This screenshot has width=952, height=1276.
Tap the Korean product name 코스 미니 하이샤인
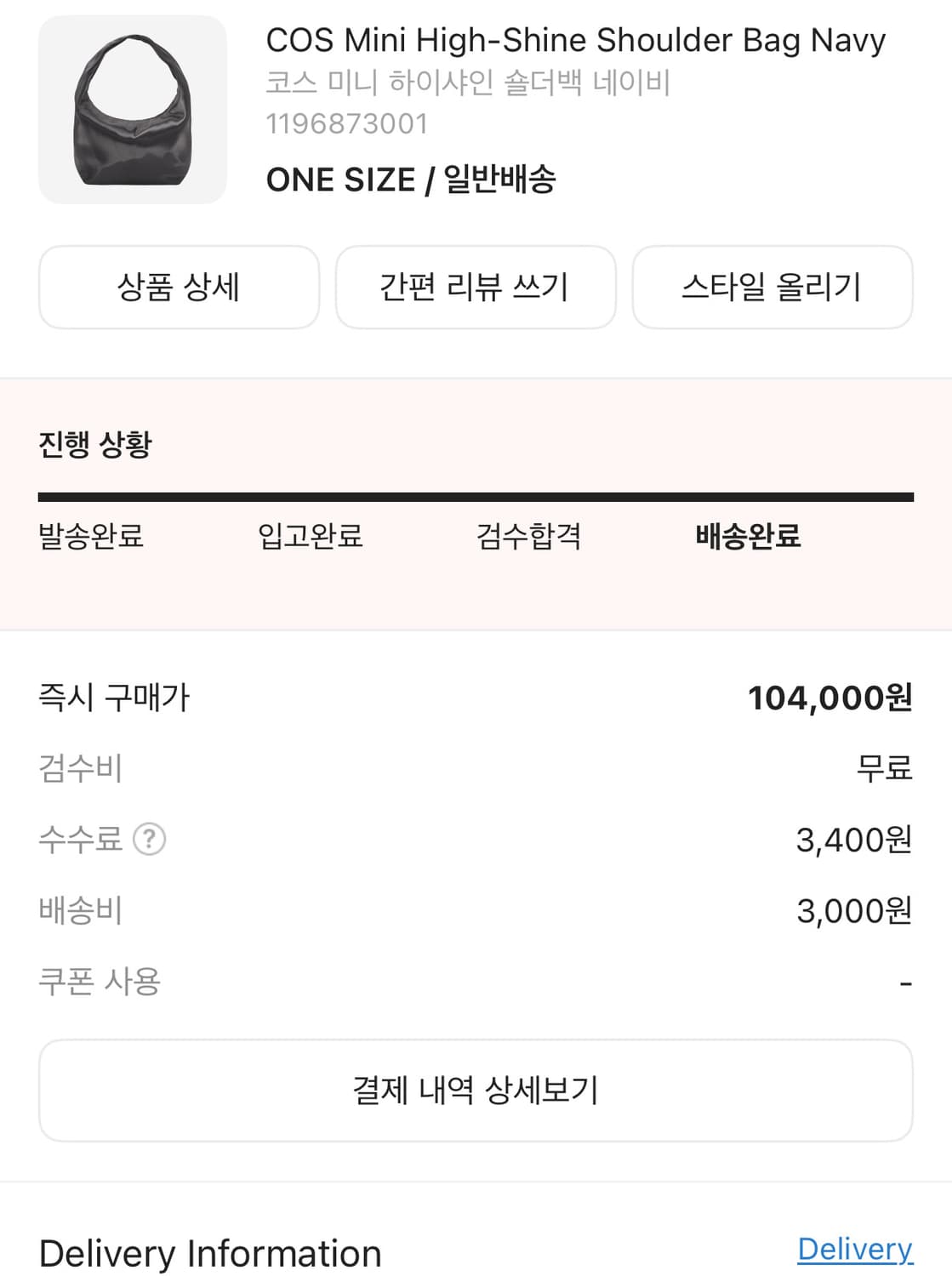click(468, 83)
